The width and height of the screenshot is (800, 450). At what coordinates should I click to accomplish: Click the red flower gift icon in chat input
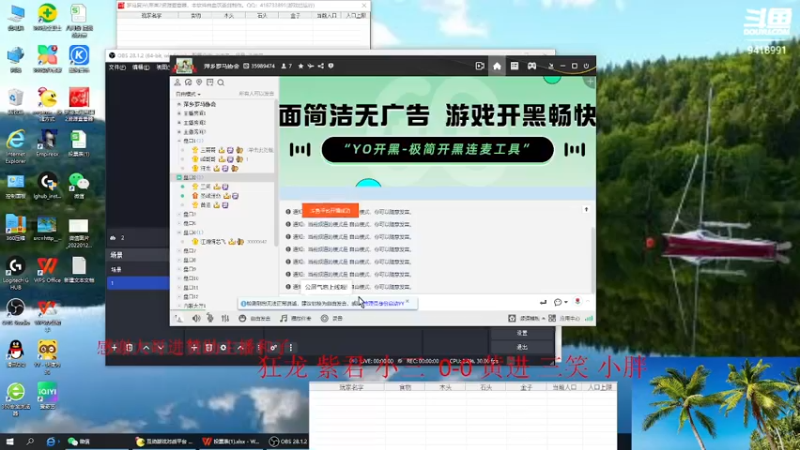(x=578, y=302)
